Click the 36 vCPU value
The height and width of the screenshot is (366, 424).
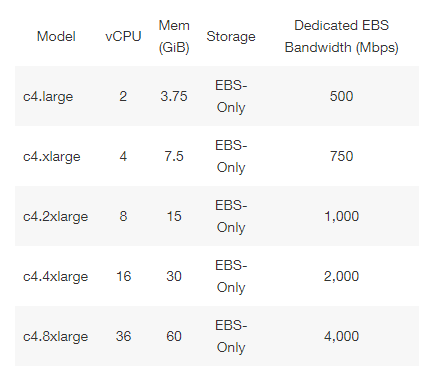123,336
